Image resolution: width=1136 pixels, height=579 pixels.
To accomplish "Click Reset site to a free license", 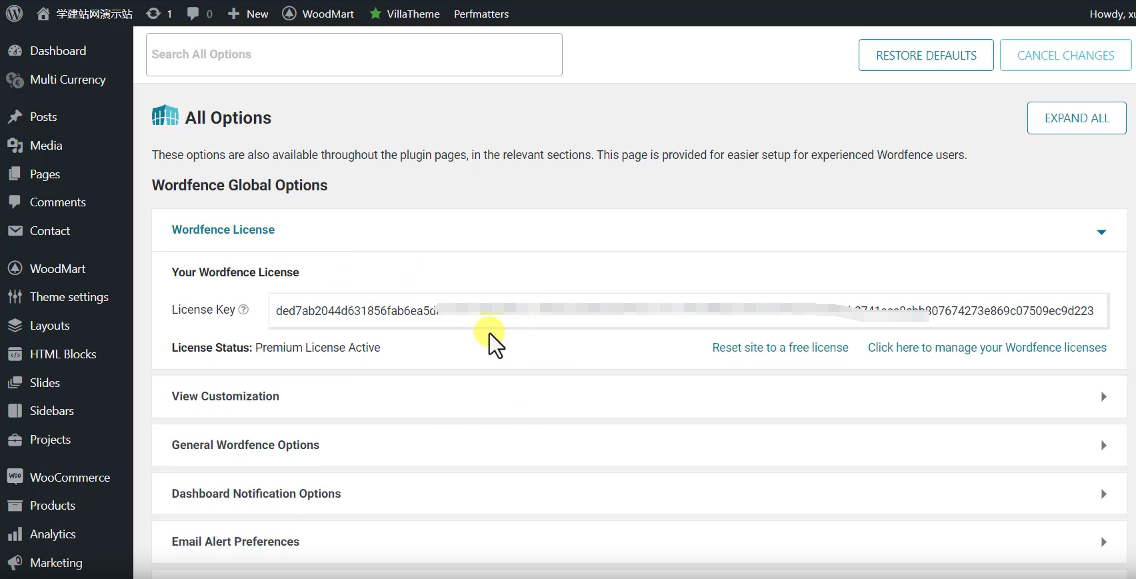I will click(x=780, y=348).
